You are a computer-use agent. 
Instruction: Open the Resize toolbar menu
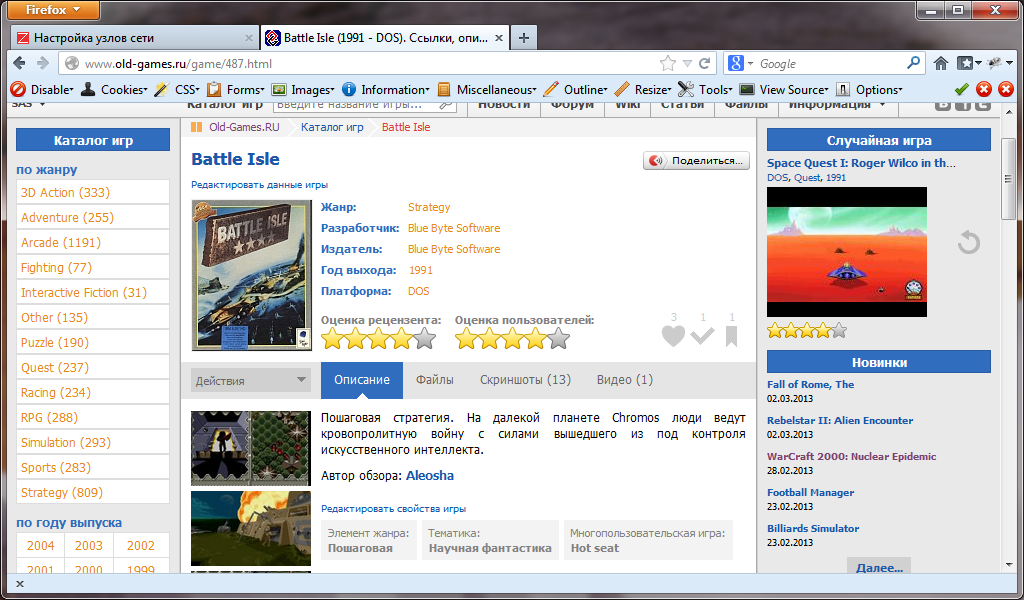point(643,89)
